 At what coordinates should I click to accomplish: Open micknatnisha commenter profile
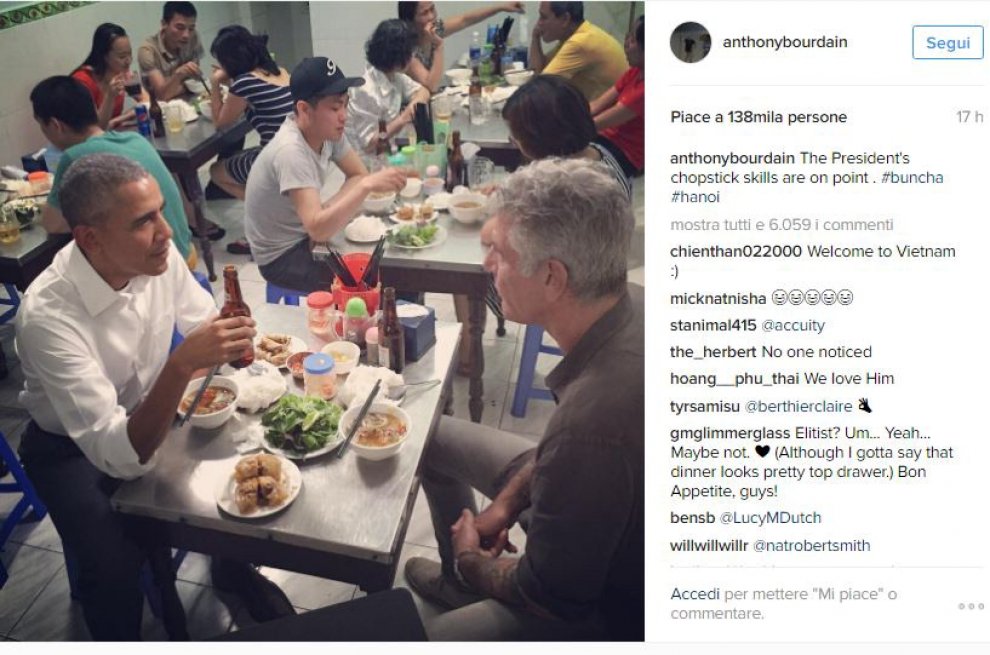718,298
